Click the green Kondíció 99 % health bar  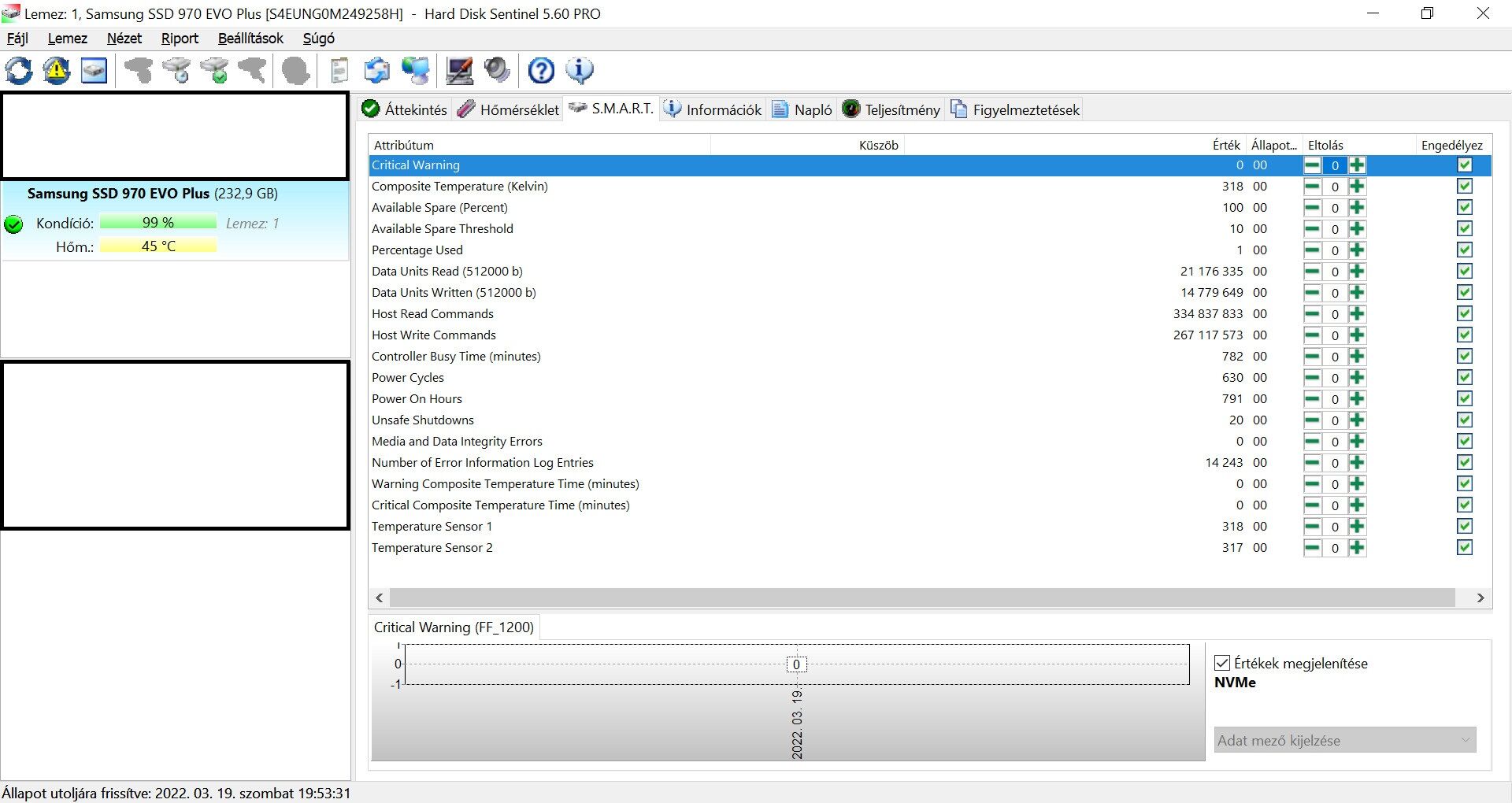pyautogui.click(x=158, y=223)
